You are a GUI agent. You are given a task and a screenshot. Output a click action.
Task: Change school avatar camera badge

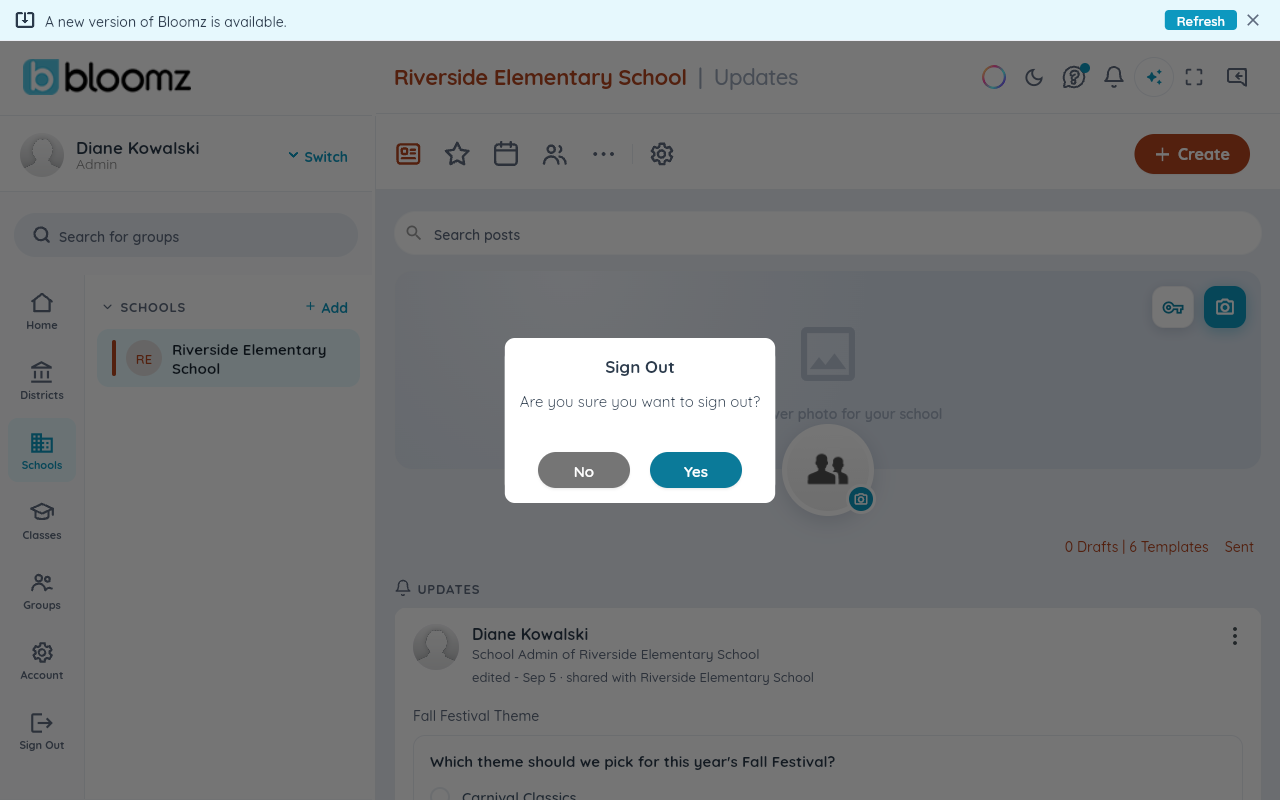[861, 498]
